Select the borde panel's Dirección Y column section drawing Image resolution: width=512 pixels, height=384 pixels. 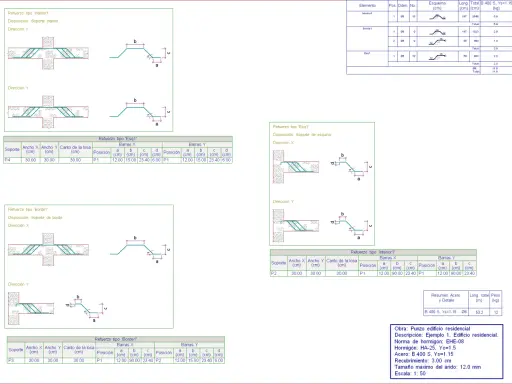31,308
